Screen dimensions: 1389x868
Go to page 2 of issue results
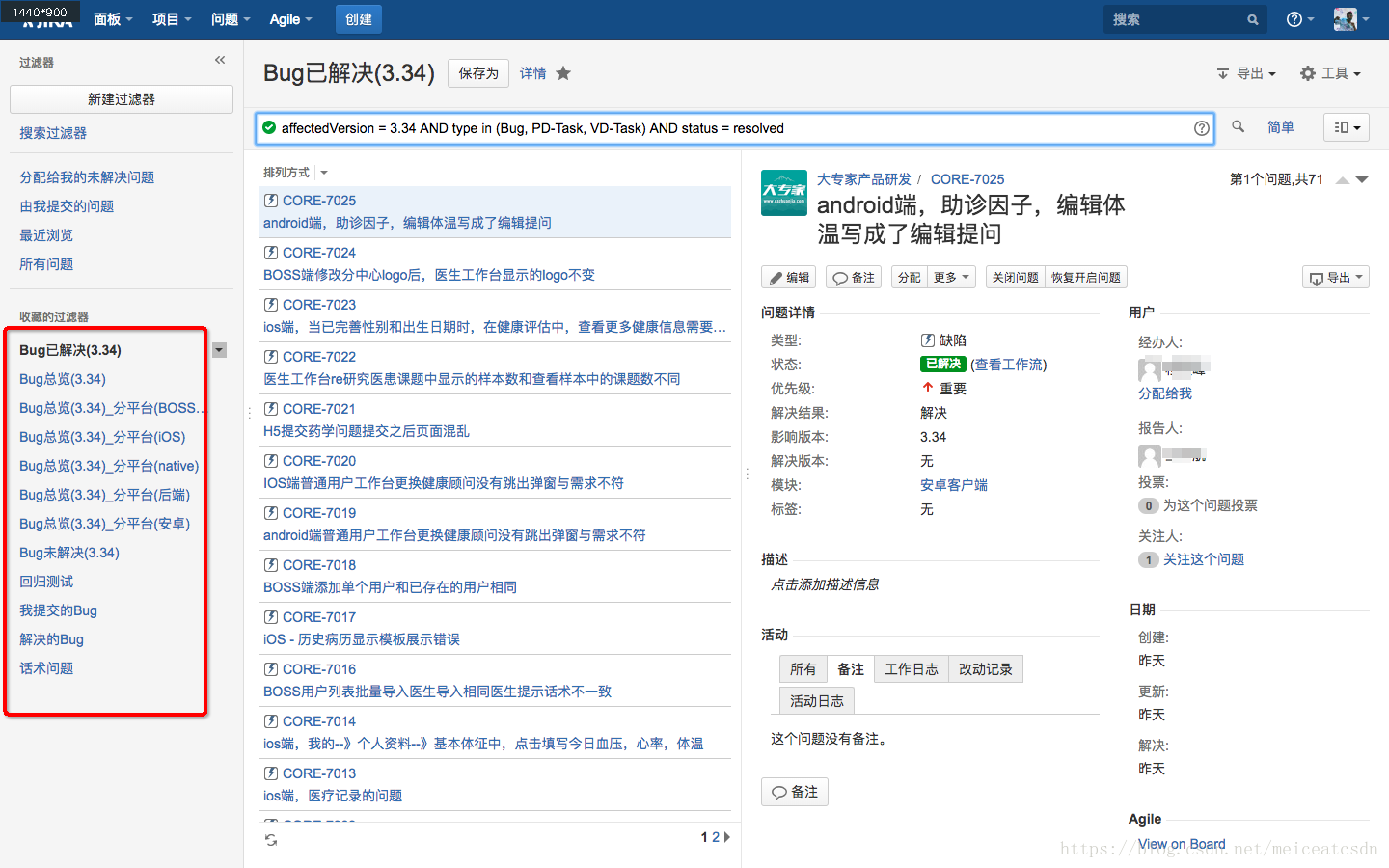[716, 837]
